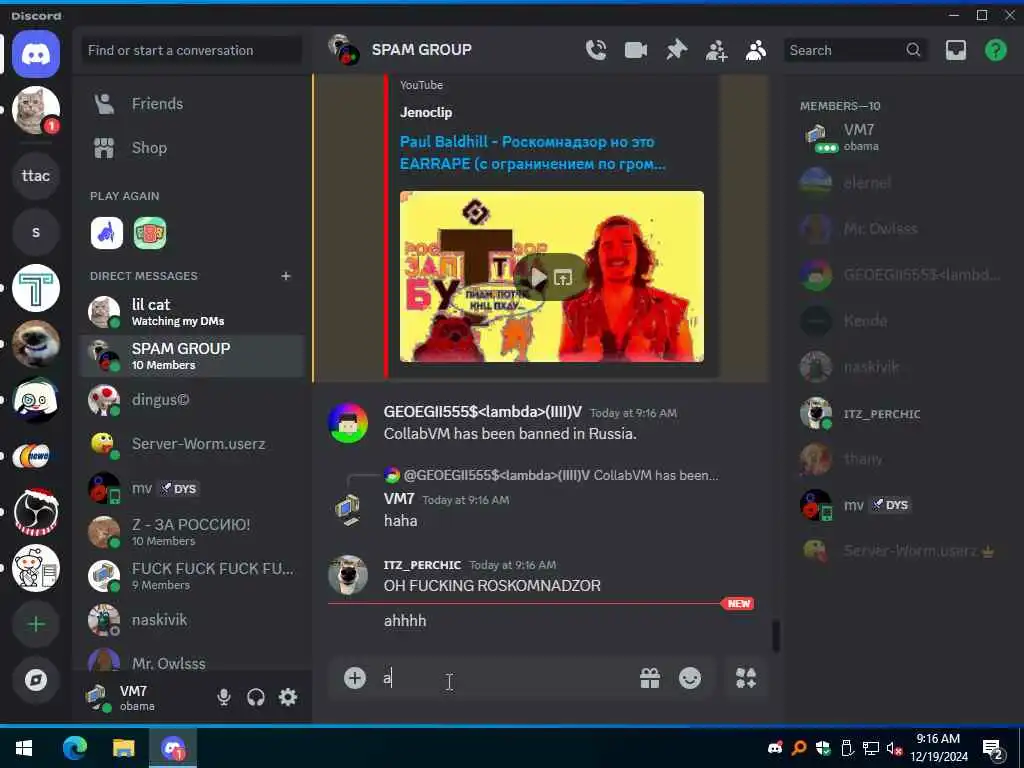The image size is (1024, 768).
Task: Click VM7 in the members list
Action: pos(901,137)
